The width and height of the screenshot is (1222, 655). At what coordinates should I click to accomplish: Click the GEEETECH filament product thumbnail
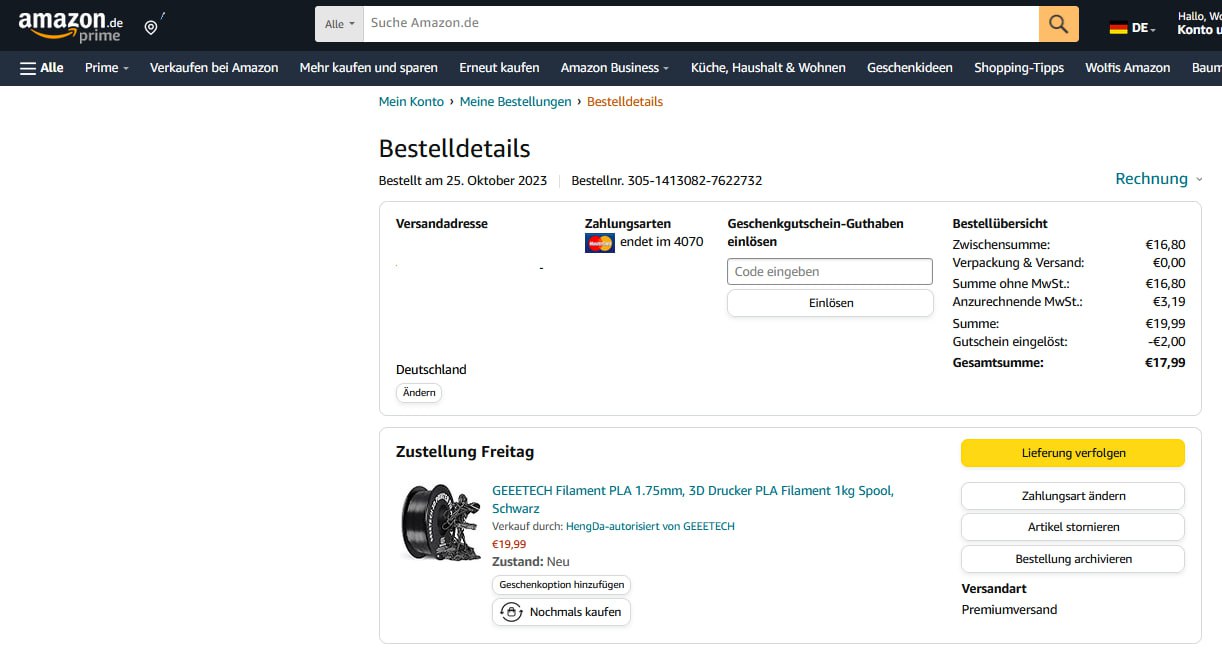(440, 523)
